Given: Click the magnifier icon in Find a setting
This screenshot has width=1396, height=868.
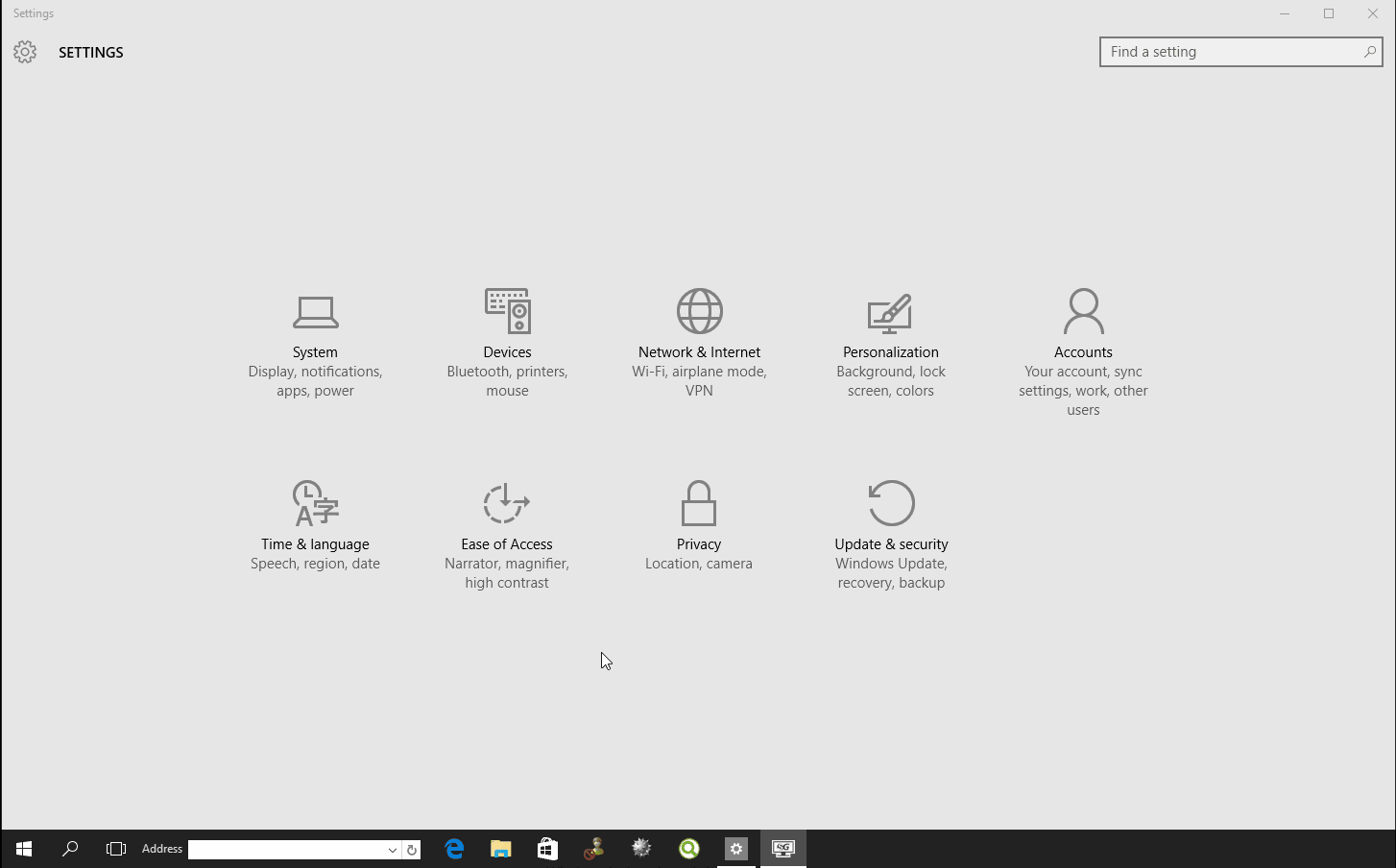Looking at the screenshot, I should coord(1370,52).
